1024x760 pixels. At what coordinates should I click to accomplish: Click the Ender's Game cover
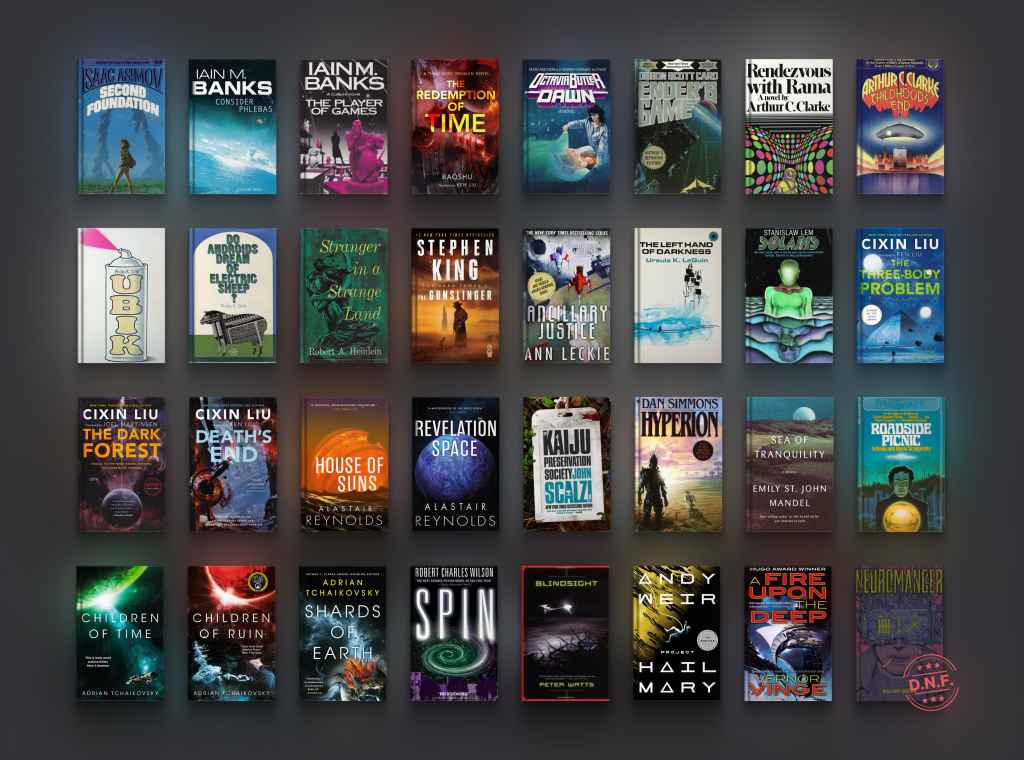(676, 122)
